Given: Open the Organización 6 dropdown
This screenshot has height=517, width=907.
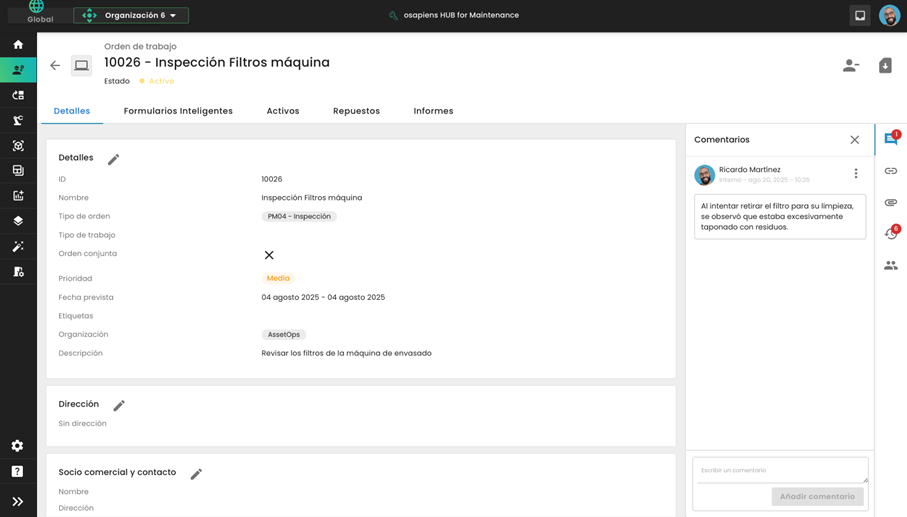Looking at the screenshot, I should coord(131,15).
